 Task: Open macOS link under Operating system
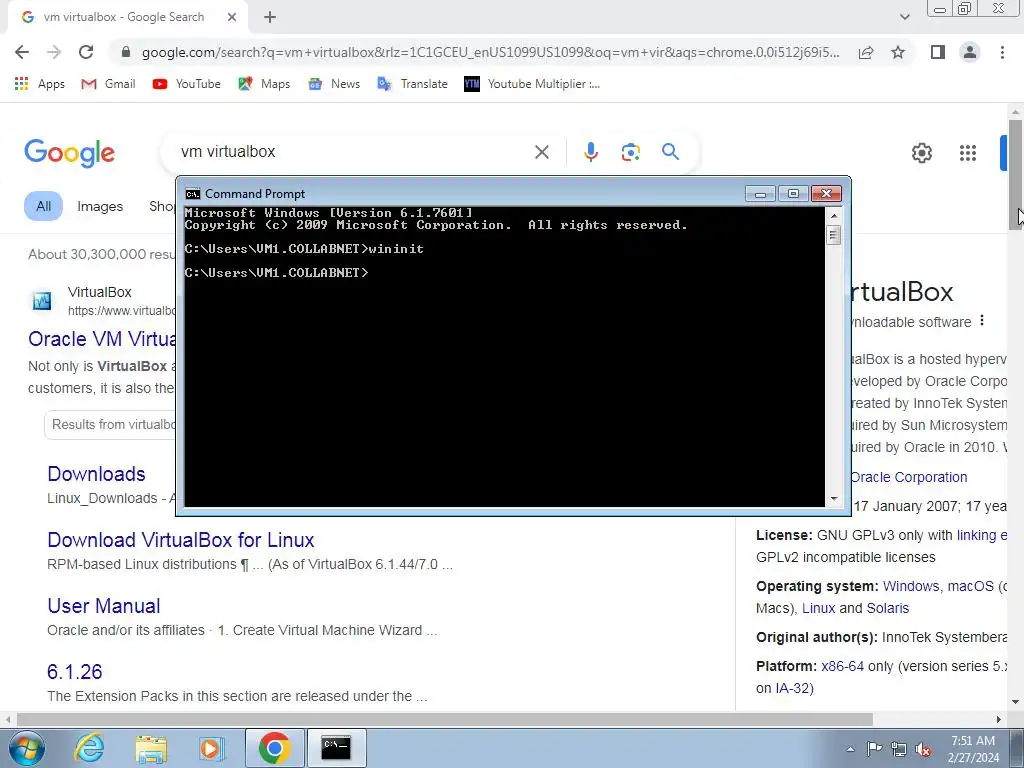[970, 586]
